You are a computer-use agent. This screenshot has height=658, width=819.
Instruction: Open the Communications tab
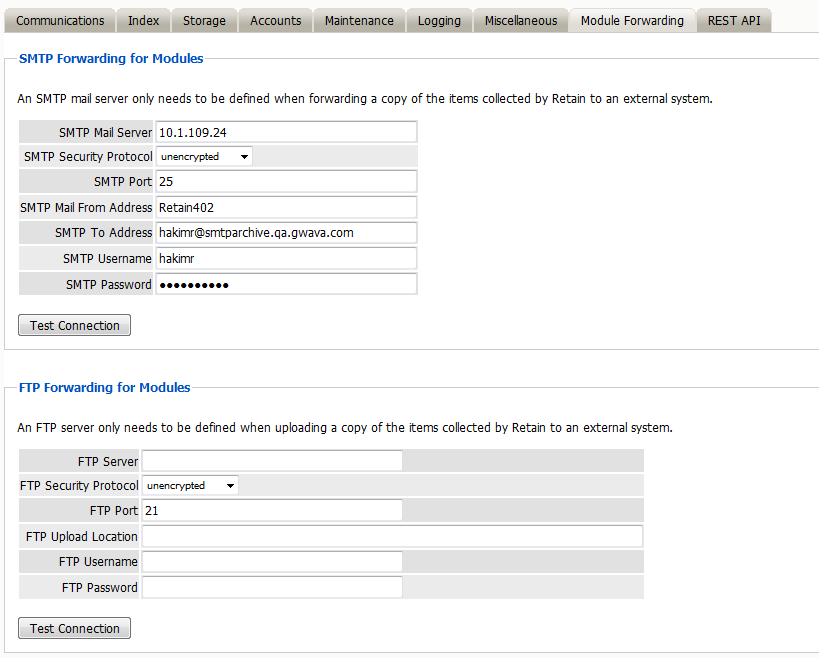pyautogui.click(x=60, y=20)
